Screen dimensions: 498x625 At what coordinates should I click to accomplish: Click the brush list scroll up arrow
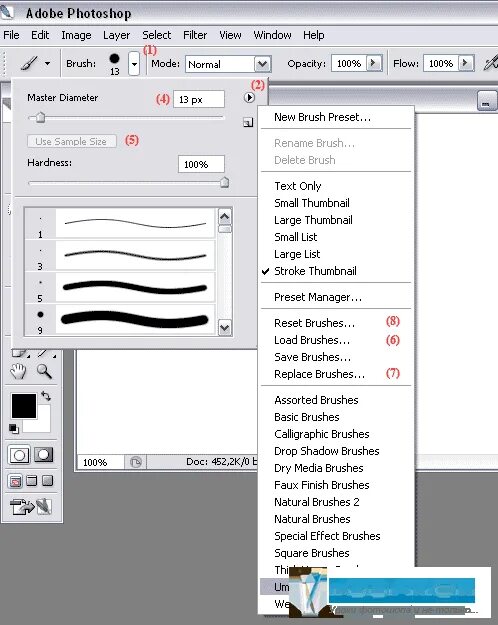tap(225, 216)
